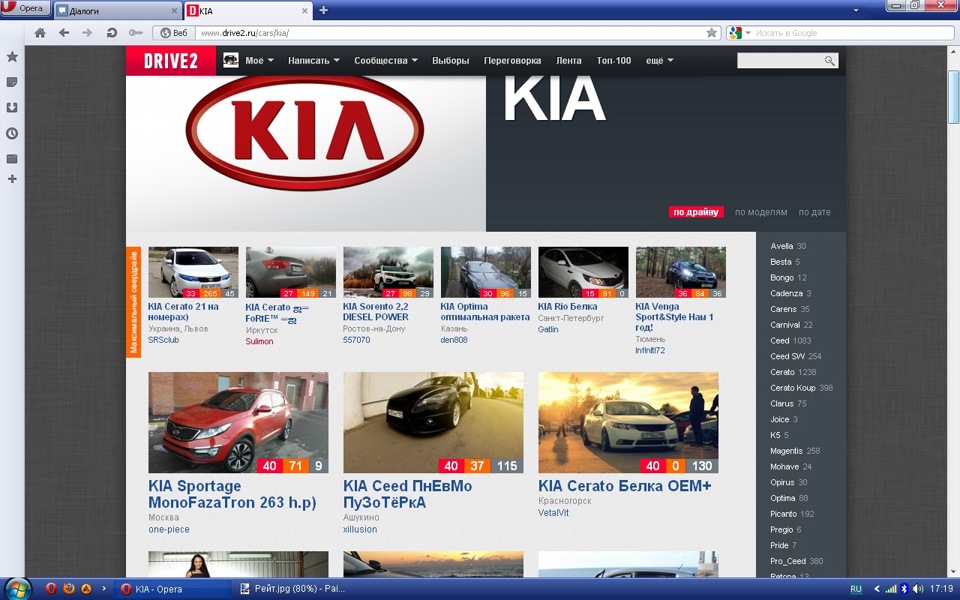Open Лента in navigation bar
The image size is (960, 600).
coord(569,61)
